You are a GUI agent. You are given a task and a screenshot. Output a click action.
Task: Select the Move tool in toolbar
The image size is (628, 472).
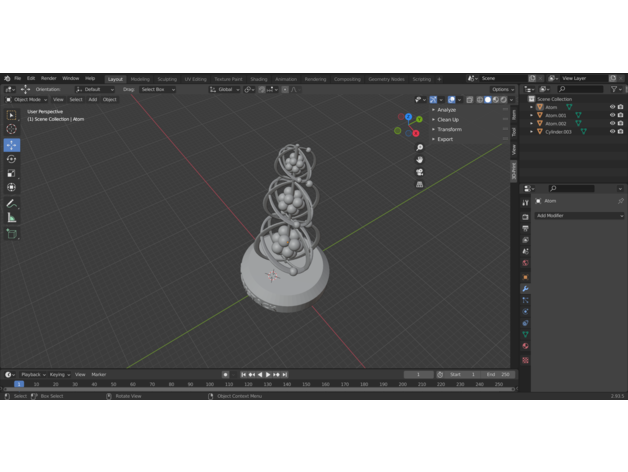point(12,144)
